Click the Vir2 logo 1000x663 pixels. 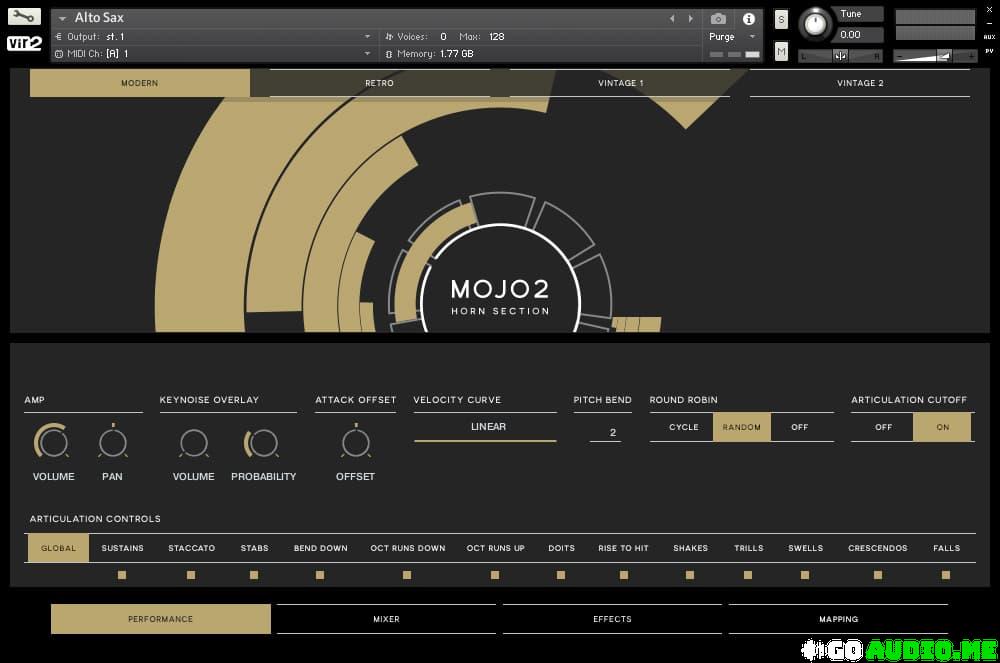pos(24,43)
